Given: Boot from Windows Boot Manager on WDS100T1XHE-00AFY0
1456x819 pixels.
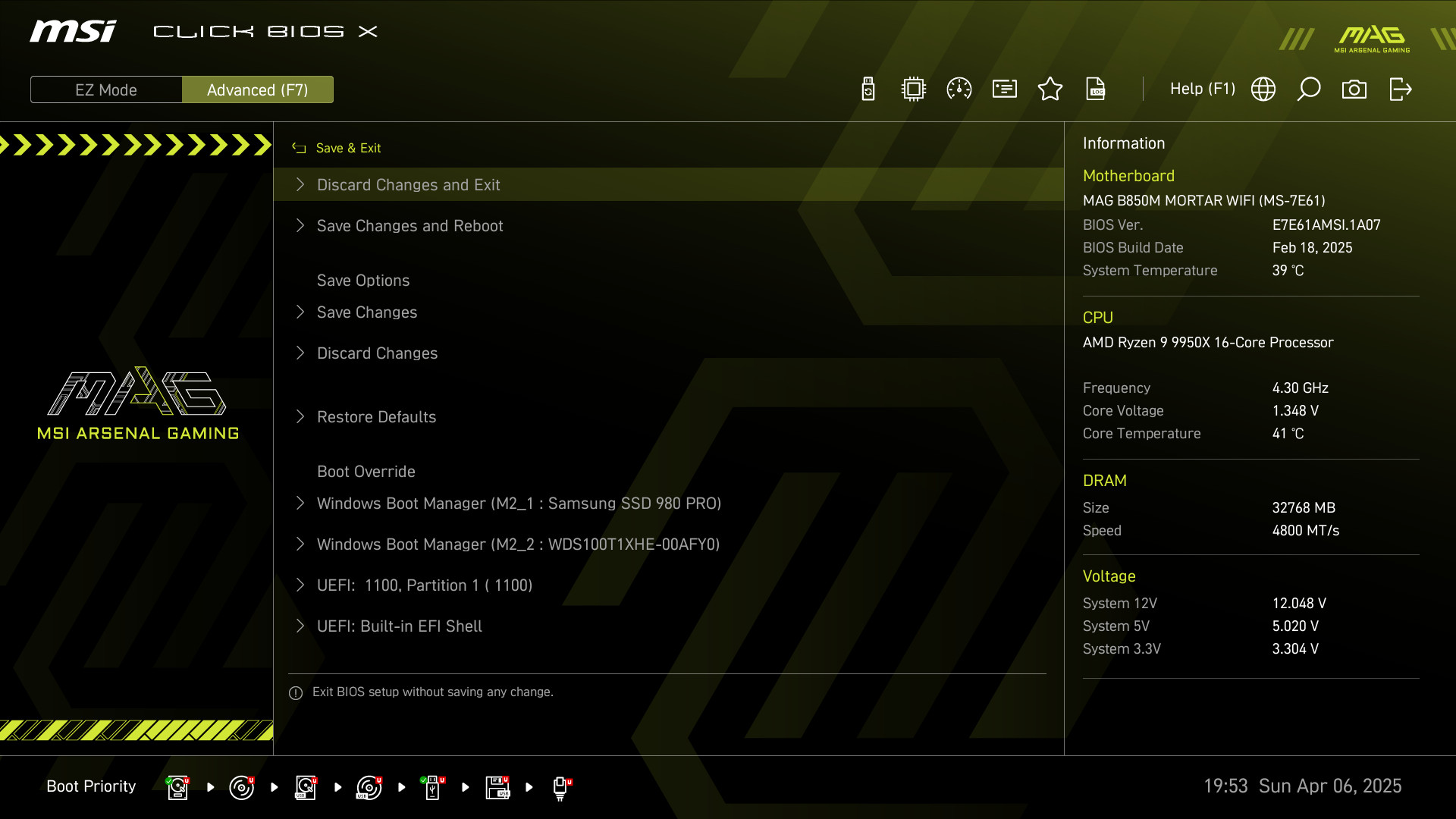Looking at the screenshot, I should pos(668,544).
